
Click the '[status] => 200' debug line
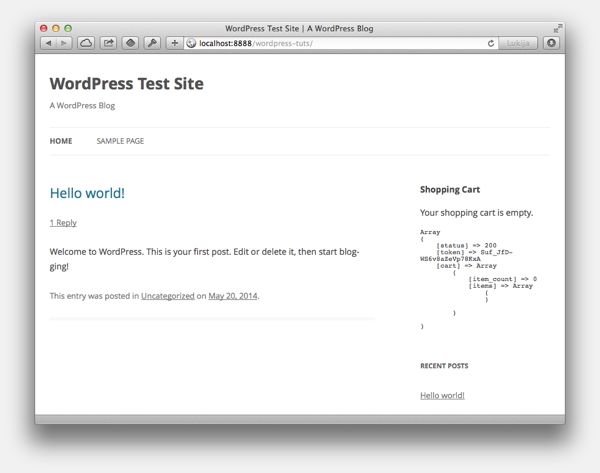click(466, 245)
